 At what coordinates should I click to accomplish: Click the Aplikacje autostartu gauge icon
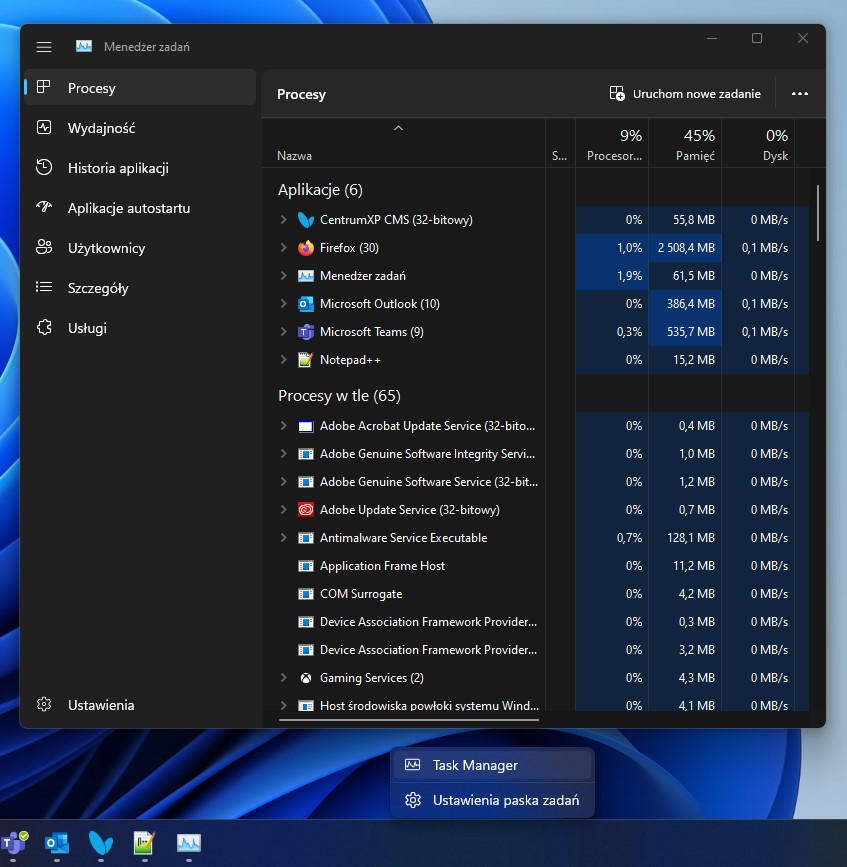tap(44, 207)
